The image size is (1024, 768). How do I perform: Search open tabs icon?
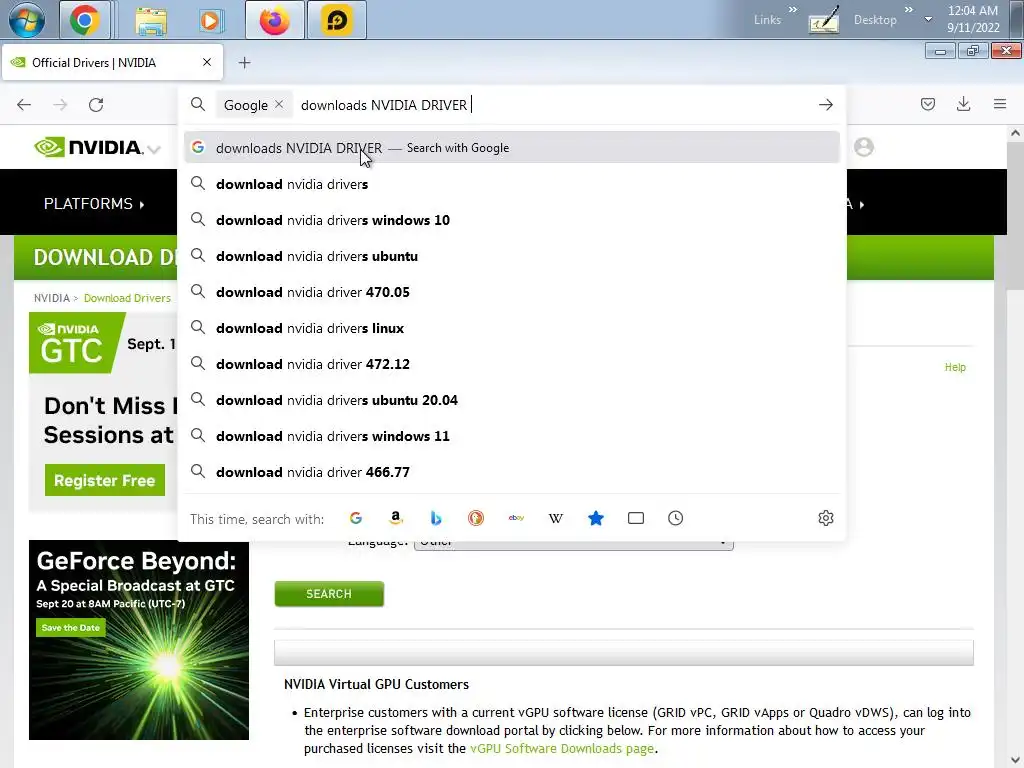coord(635,518)
